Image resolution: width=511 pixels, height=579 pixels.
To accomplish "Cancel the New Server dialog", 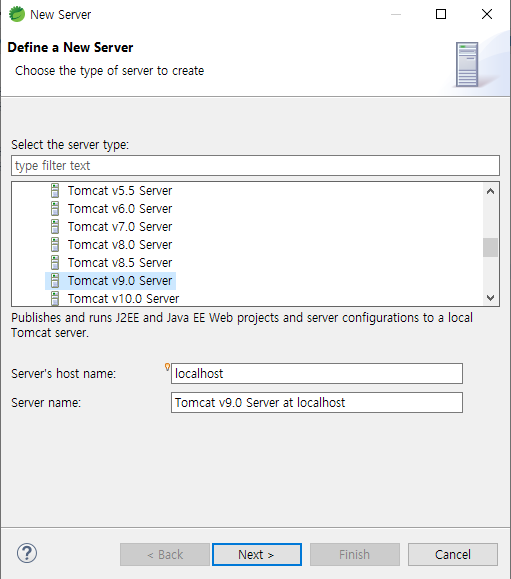I will pos(453,554).
